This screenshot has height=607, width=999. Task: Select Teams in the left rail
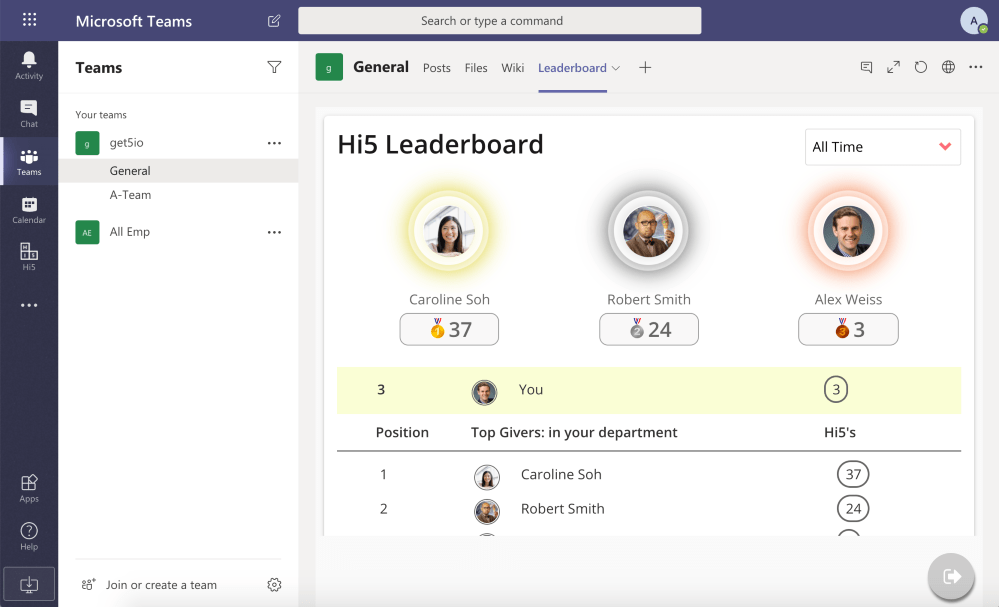click(x=29, y=162)
